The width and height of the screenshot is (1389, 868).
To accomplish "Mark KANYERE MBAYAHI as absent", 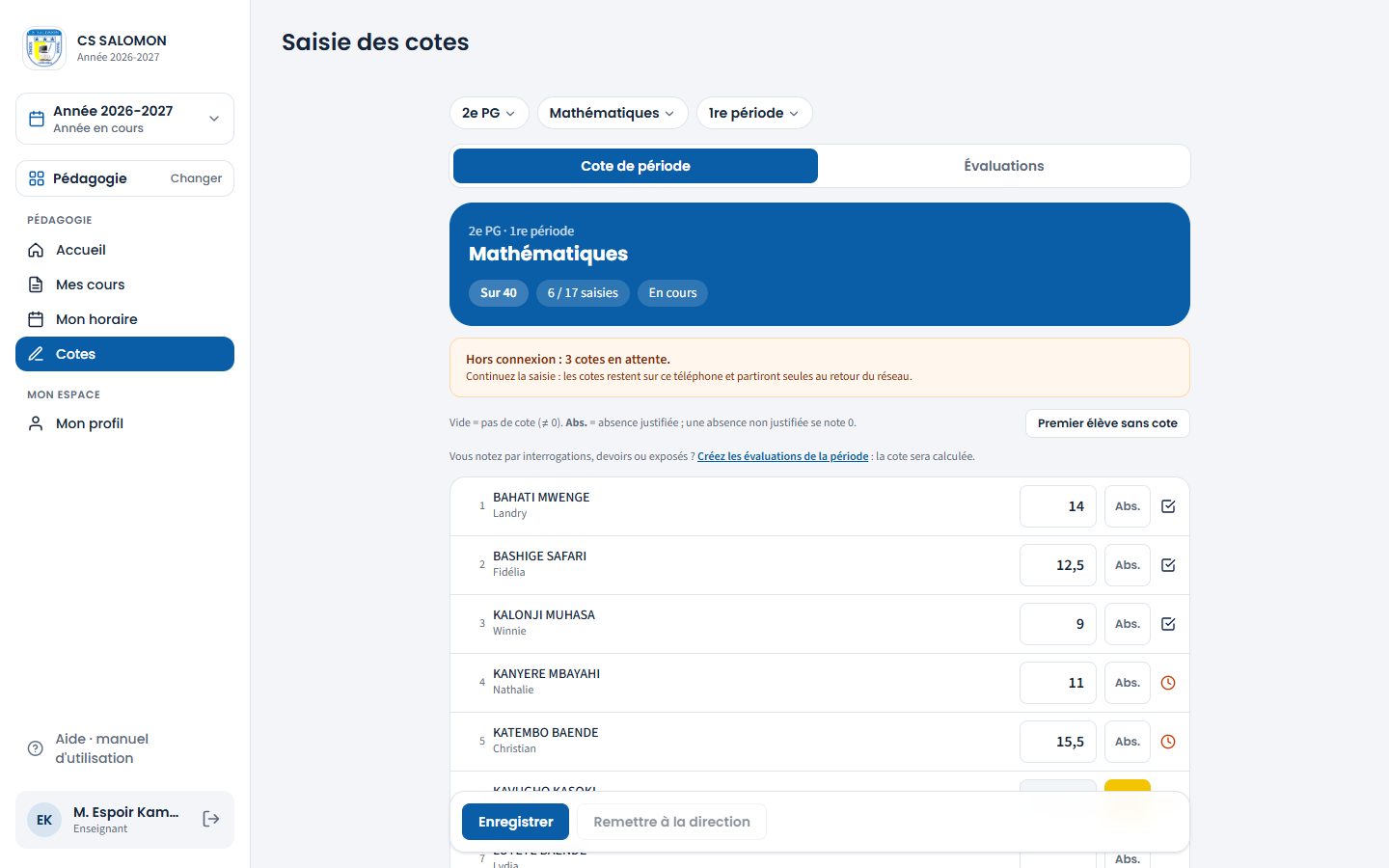I will click(1128, 683).
